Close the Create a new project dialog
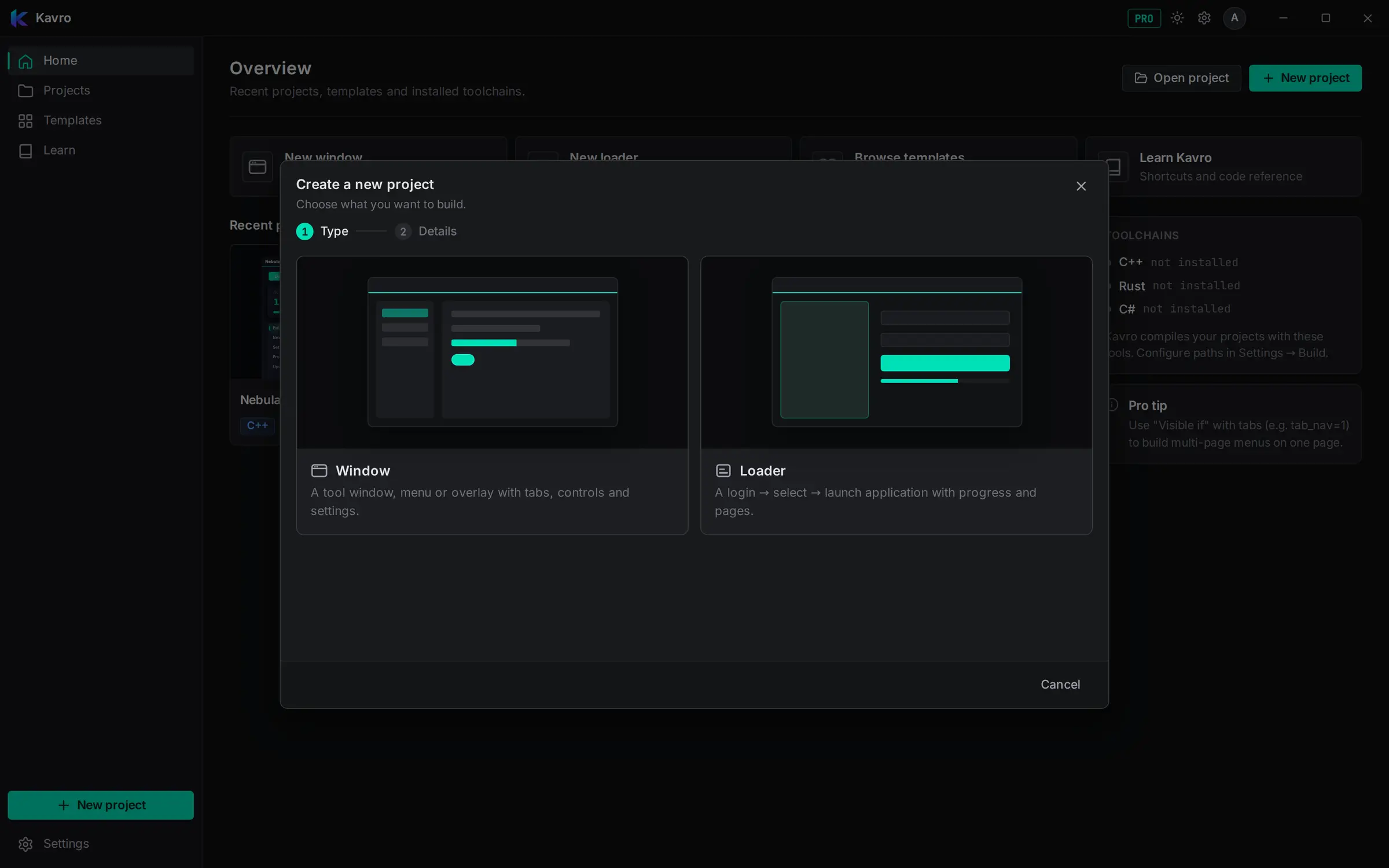 coord(1081,186)
